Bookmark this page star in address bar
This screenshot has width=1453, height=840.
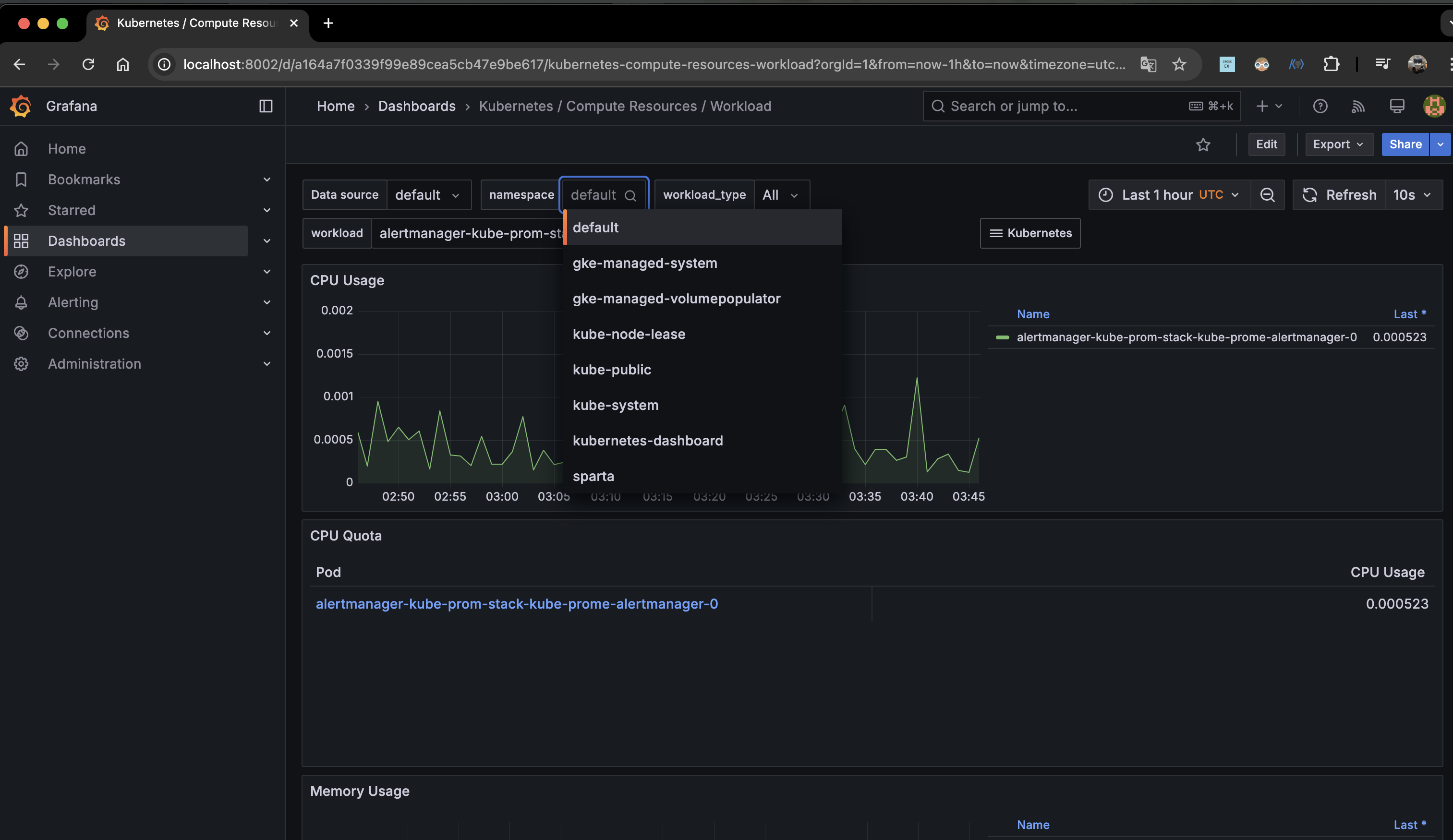click(1178, 64)
